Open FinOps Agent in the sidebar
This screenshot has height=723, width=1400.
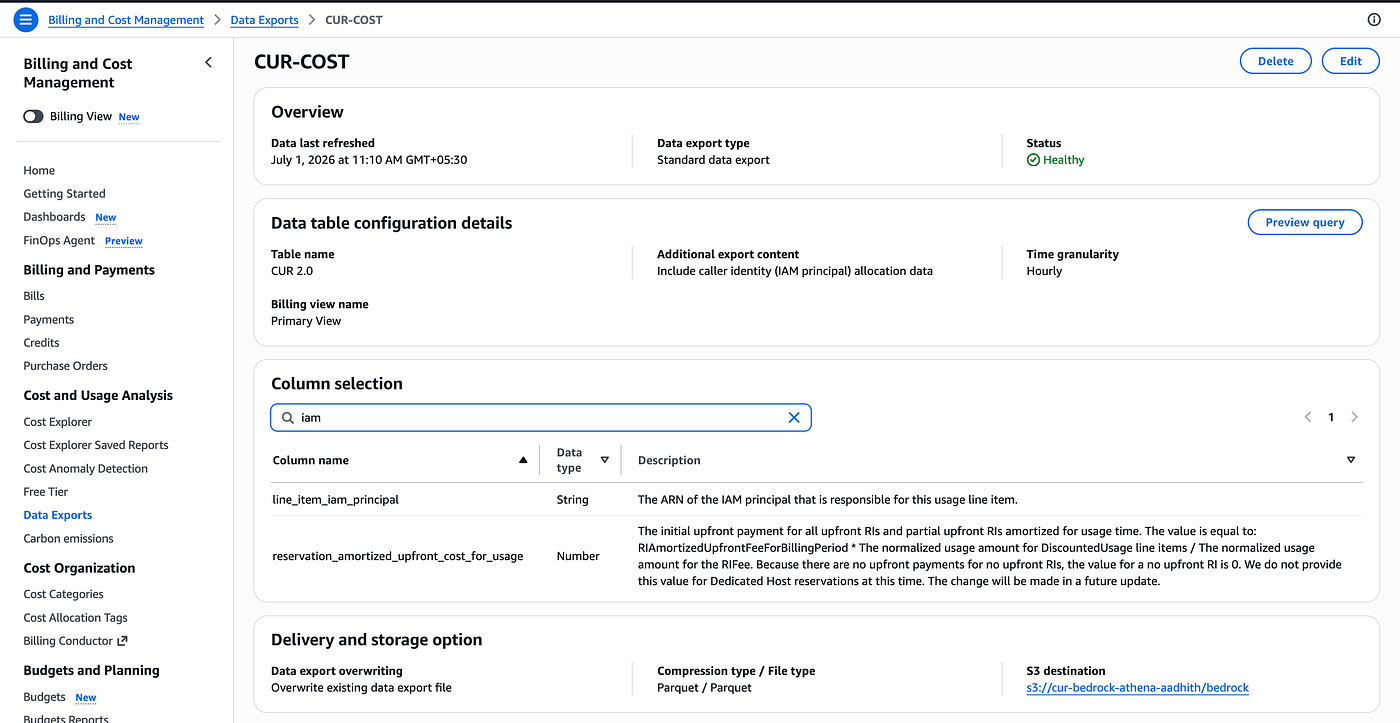tap(59, 240)
